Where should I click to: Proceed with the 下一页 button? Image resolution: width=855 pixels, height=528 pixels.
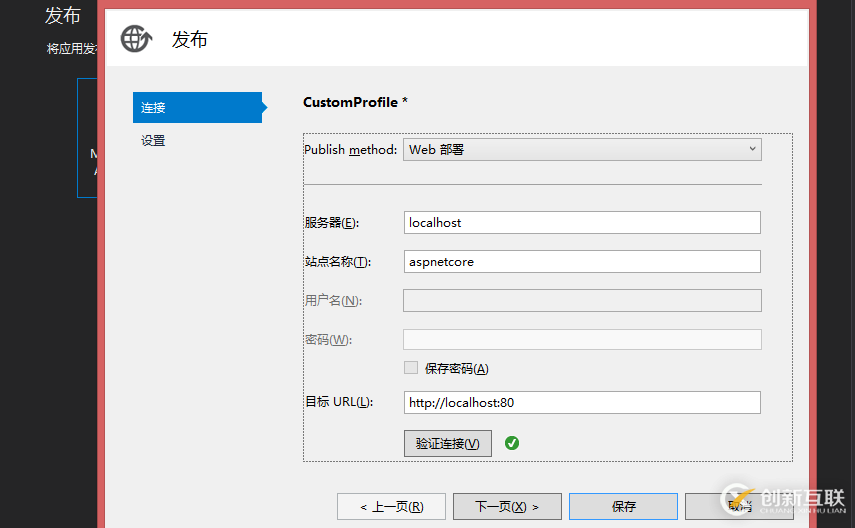point(507,507)
